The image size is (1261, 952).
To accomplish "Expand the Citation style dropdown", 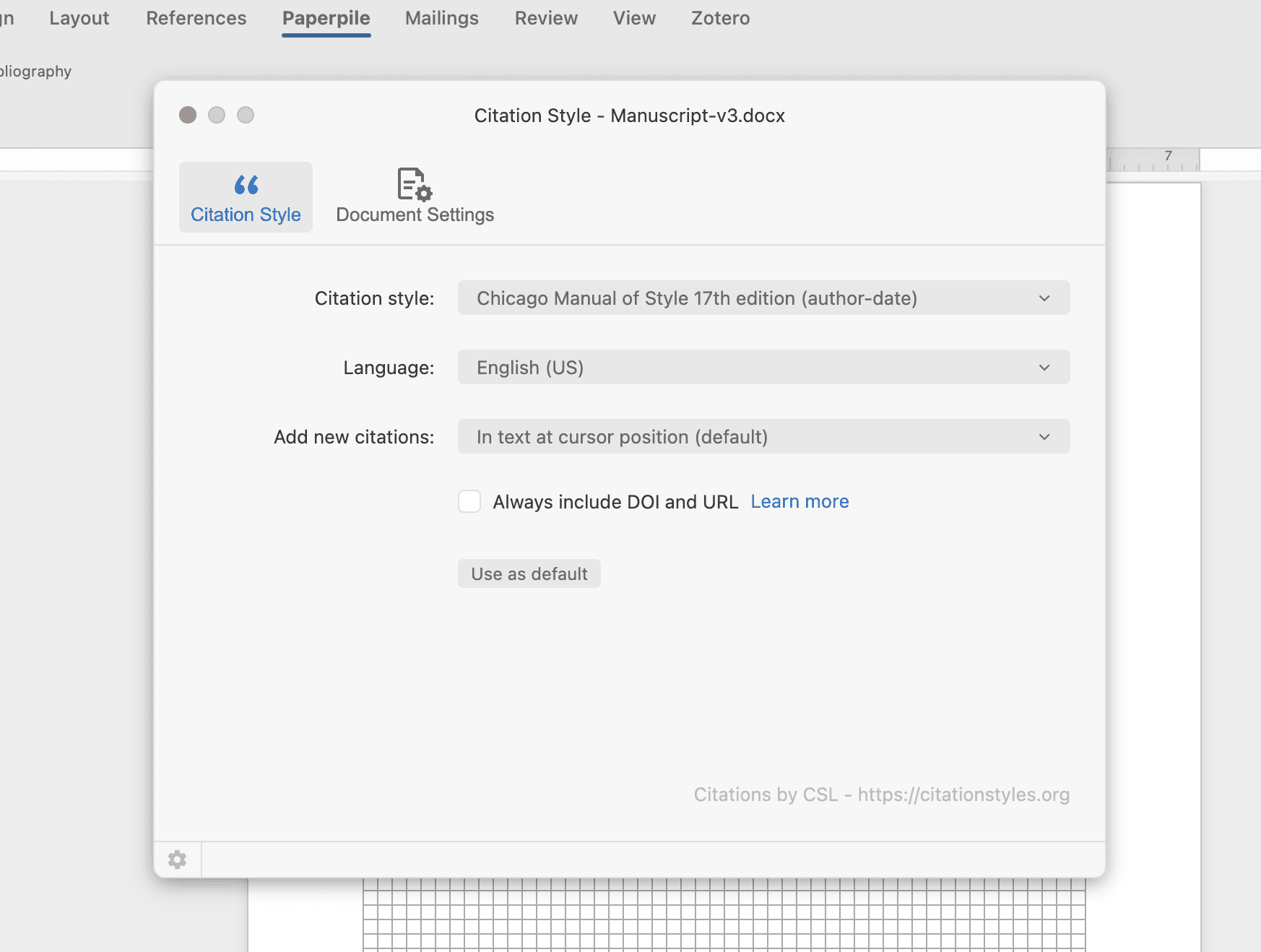I will tap(763, 298).
